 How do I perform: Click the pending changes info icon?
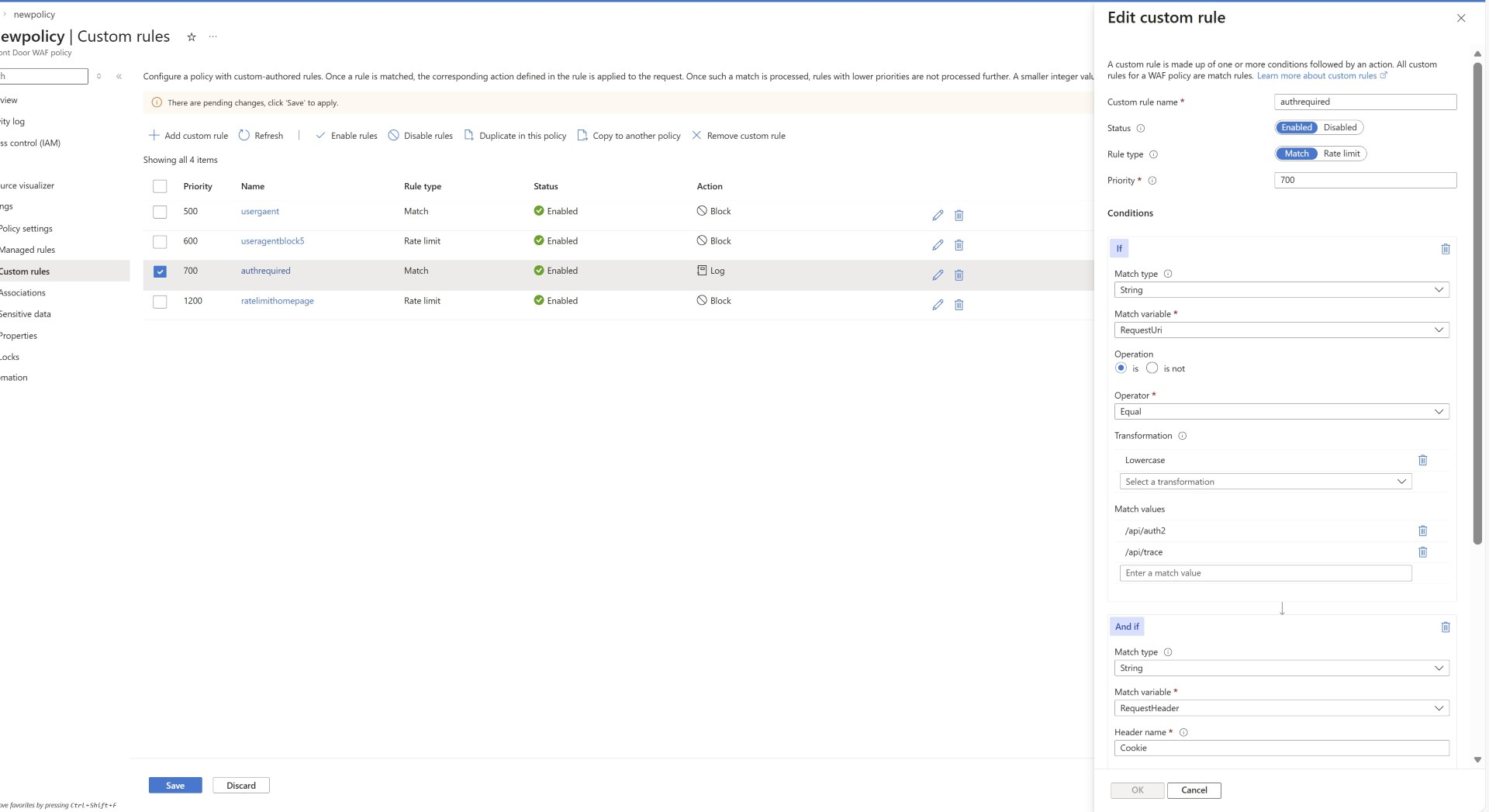[x=157, y=102]
